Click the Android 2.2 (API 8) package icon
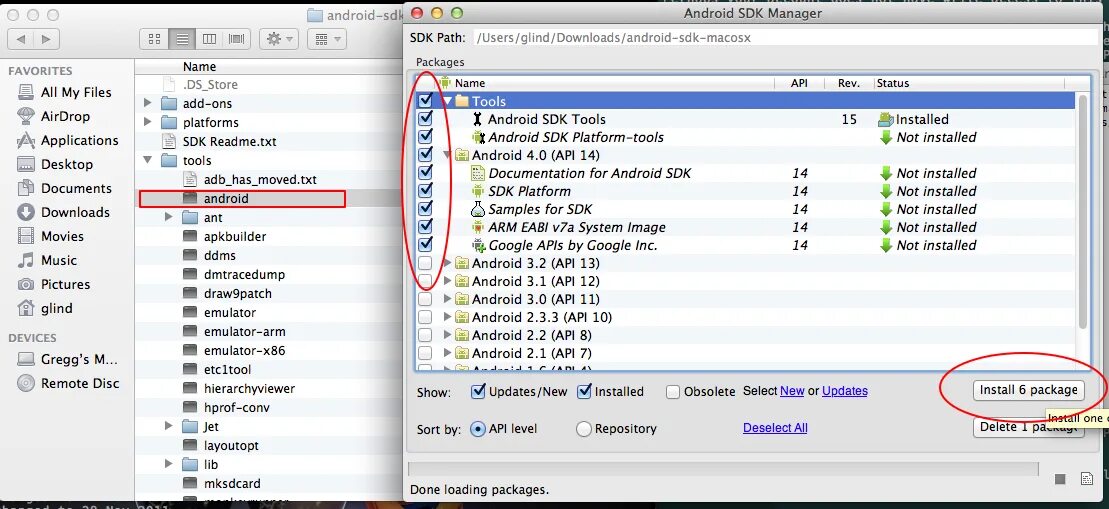Viewport: 1109px width, 509px height. 462,335
